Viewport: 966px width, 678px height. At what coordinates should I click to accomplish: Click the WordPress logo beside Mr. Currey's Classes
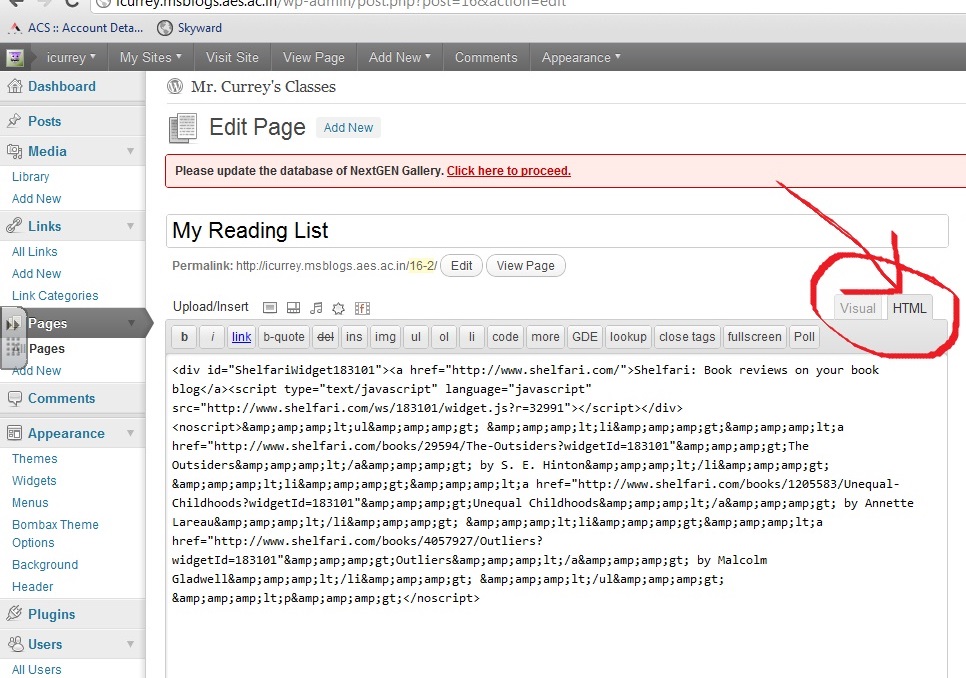point(175,86)
